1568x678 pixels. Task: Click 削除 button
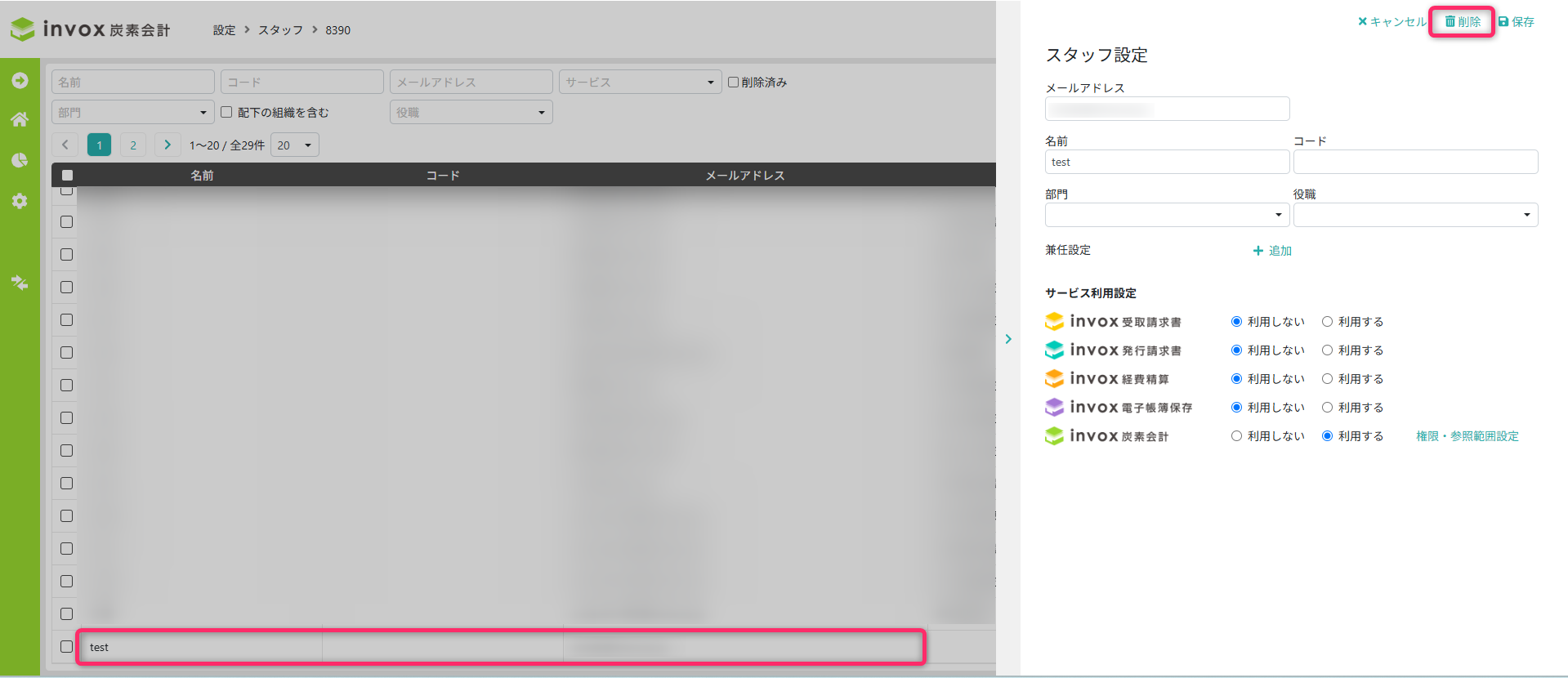pyautogui.click(x=1463, y=21)
